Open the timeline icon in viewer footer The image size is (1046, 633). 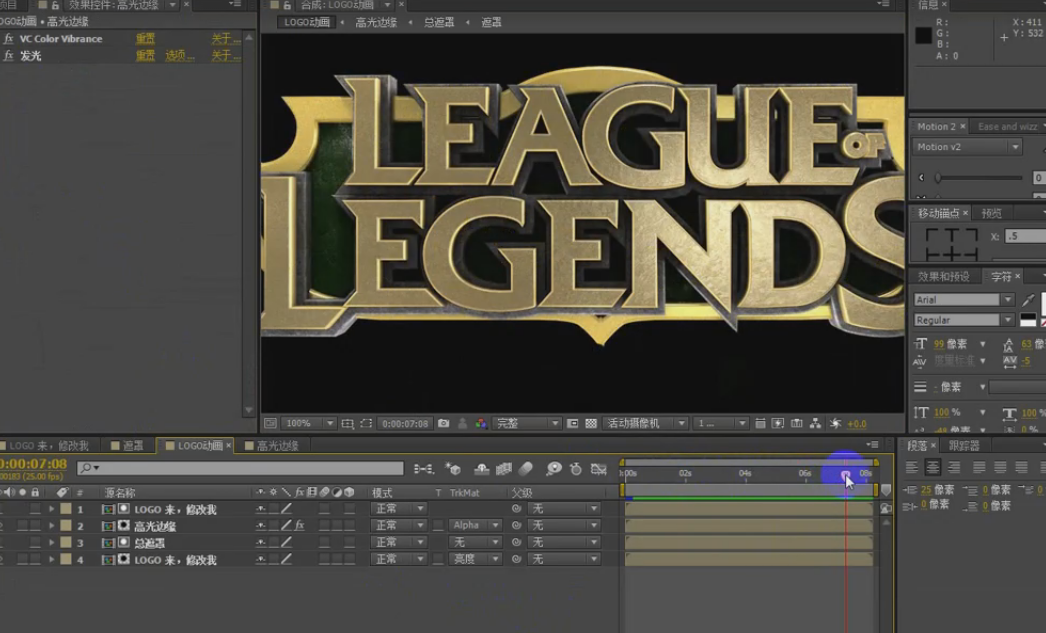[x=797, y=424]
